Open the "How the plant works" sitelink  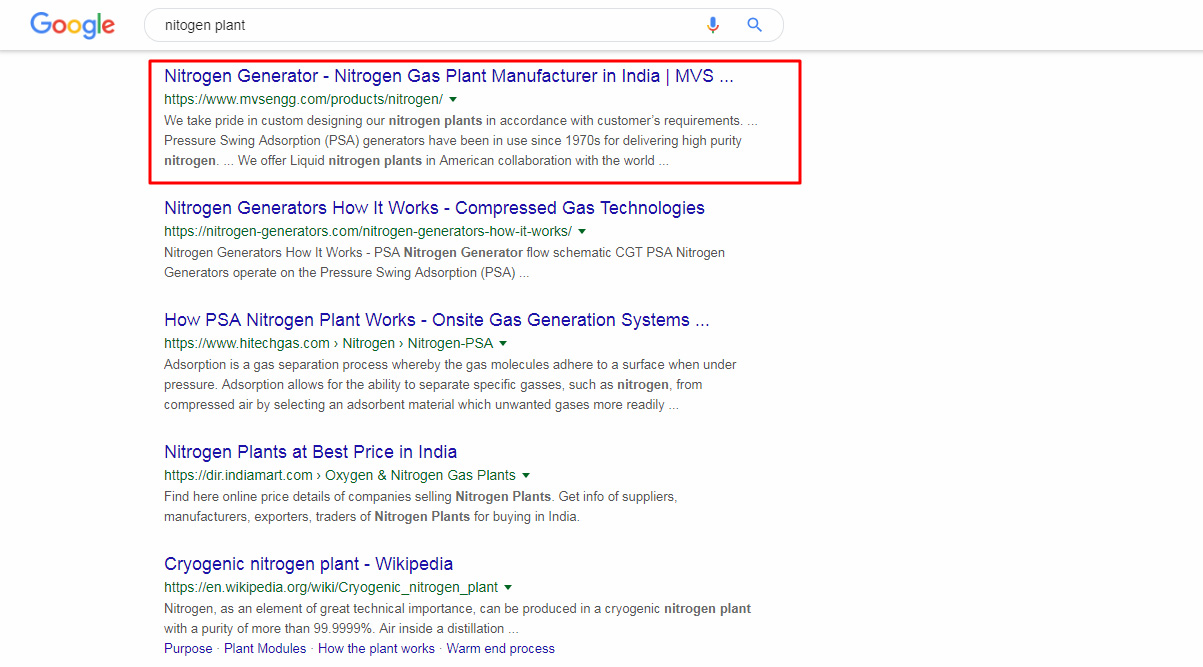click(x=376, y=649)
